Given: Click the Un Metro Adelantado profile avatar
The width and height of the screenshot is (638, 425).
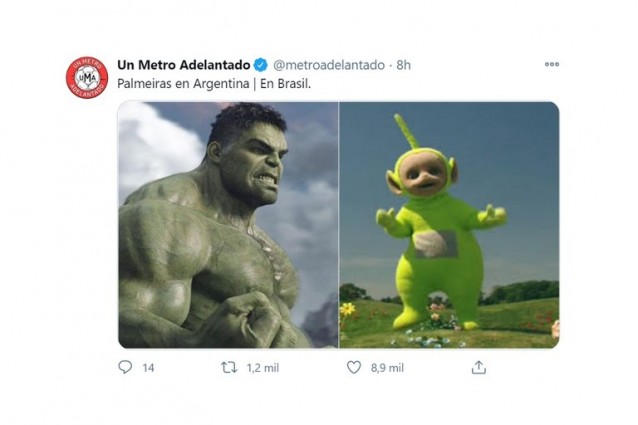Looking at the screenshot, I should [87, 78].
